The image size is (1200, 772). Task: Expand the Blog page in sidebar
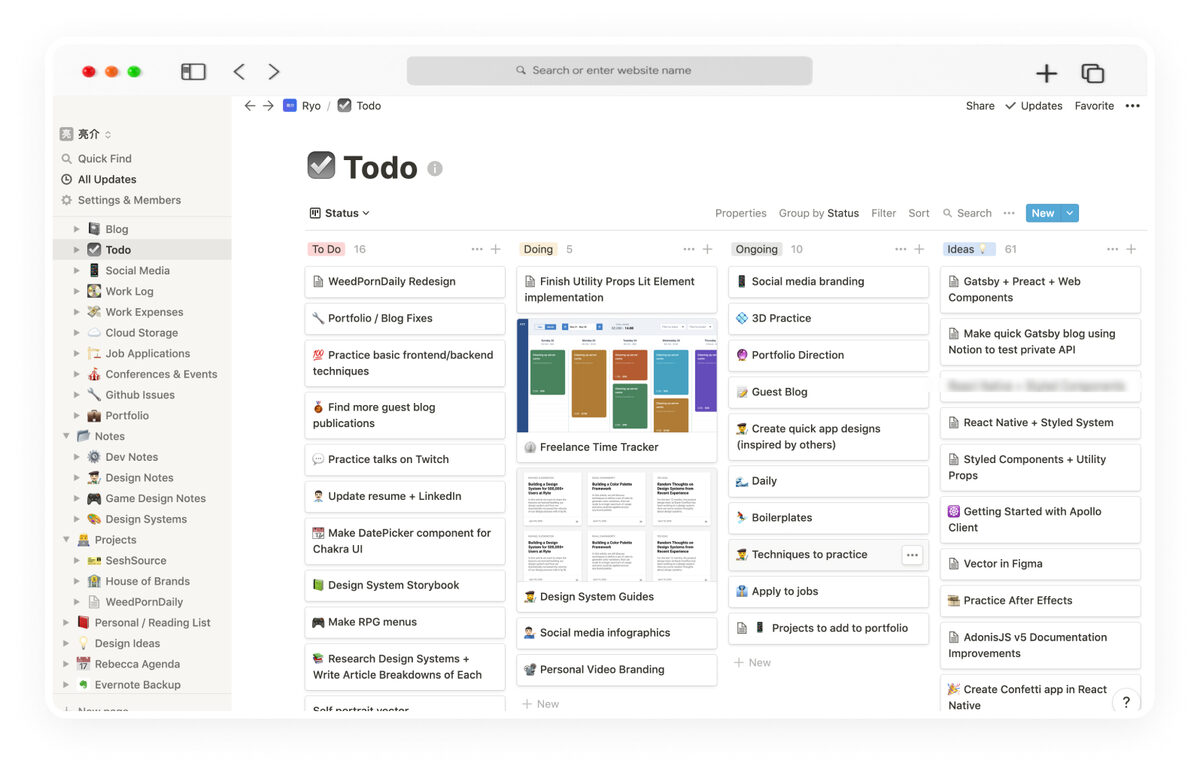click(76, 229)
